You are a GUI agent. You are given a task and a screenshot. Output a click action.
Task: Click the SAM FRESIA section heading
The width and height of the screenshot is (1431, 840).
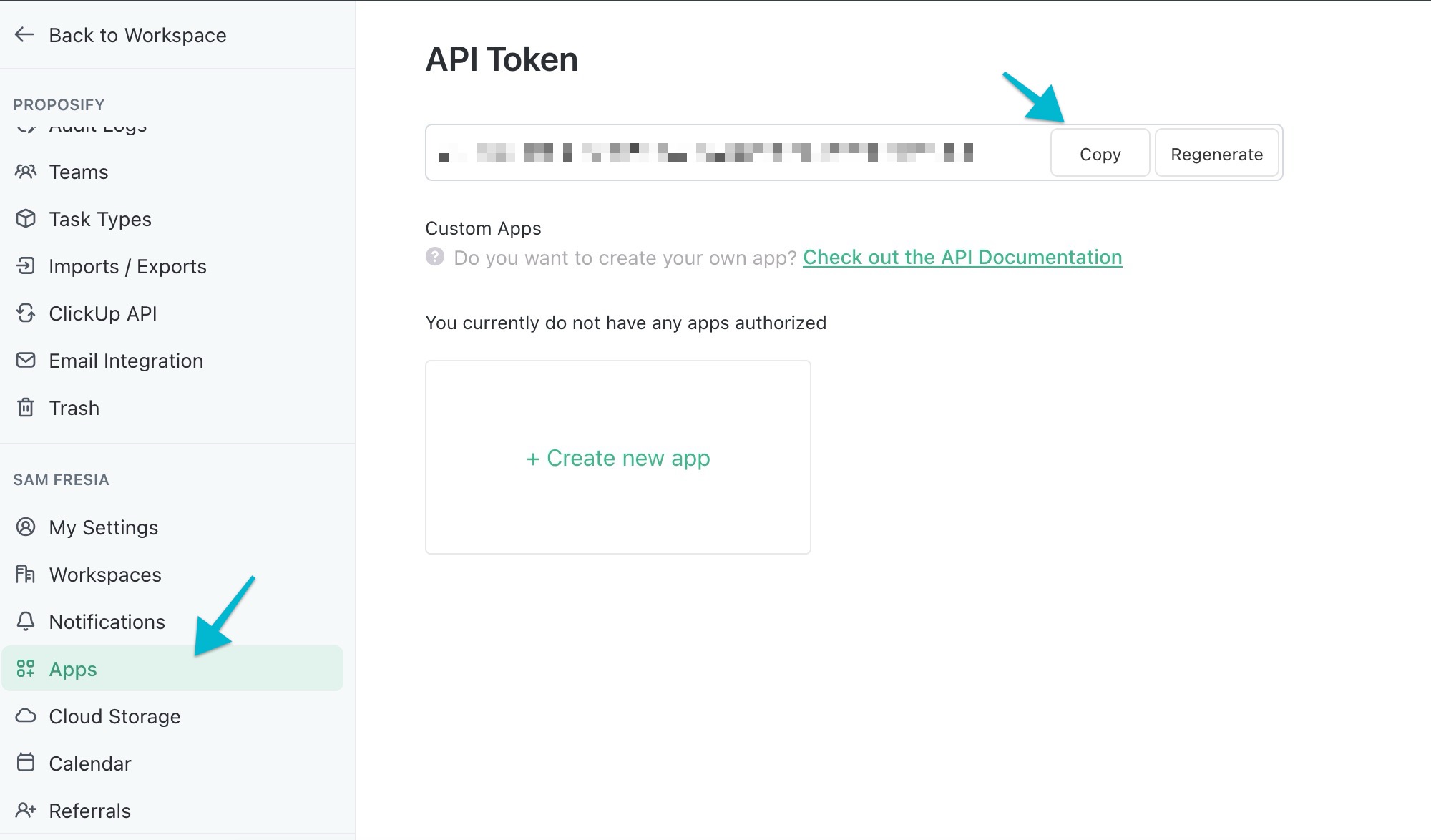(x=62, y=480)
